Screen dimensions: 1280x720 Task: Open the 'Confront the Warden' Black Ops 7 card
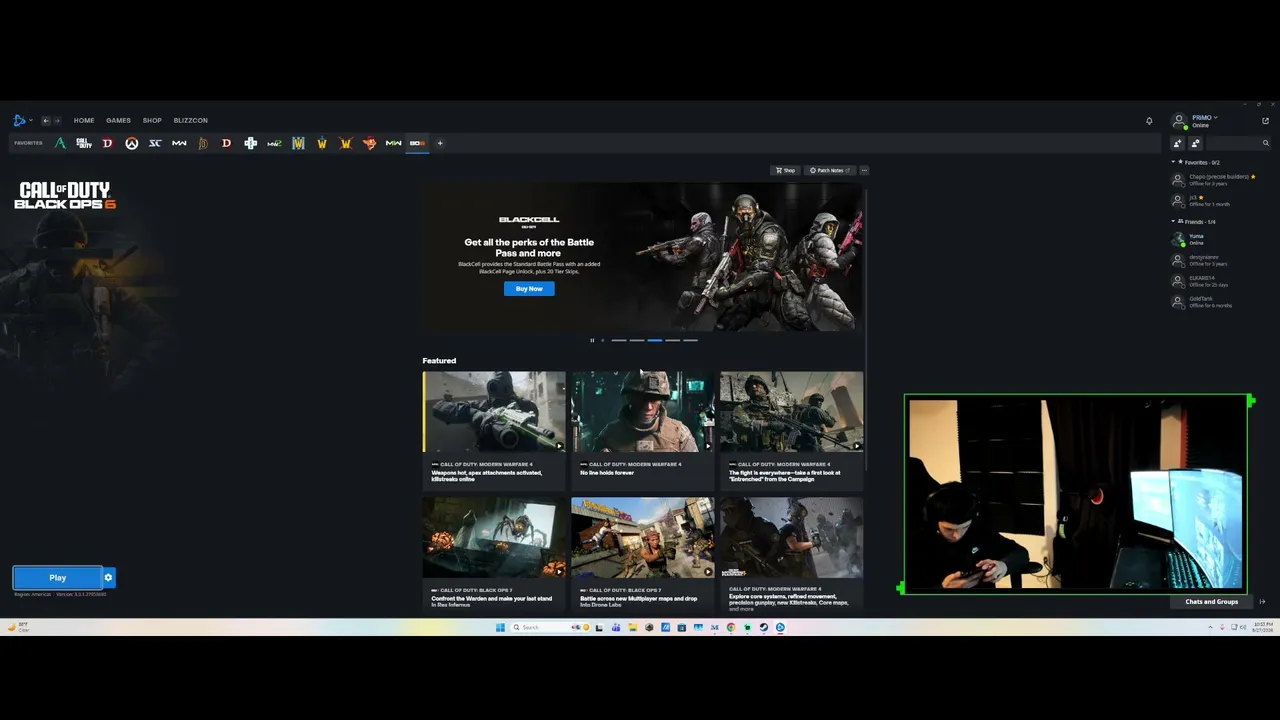point(494,553)
